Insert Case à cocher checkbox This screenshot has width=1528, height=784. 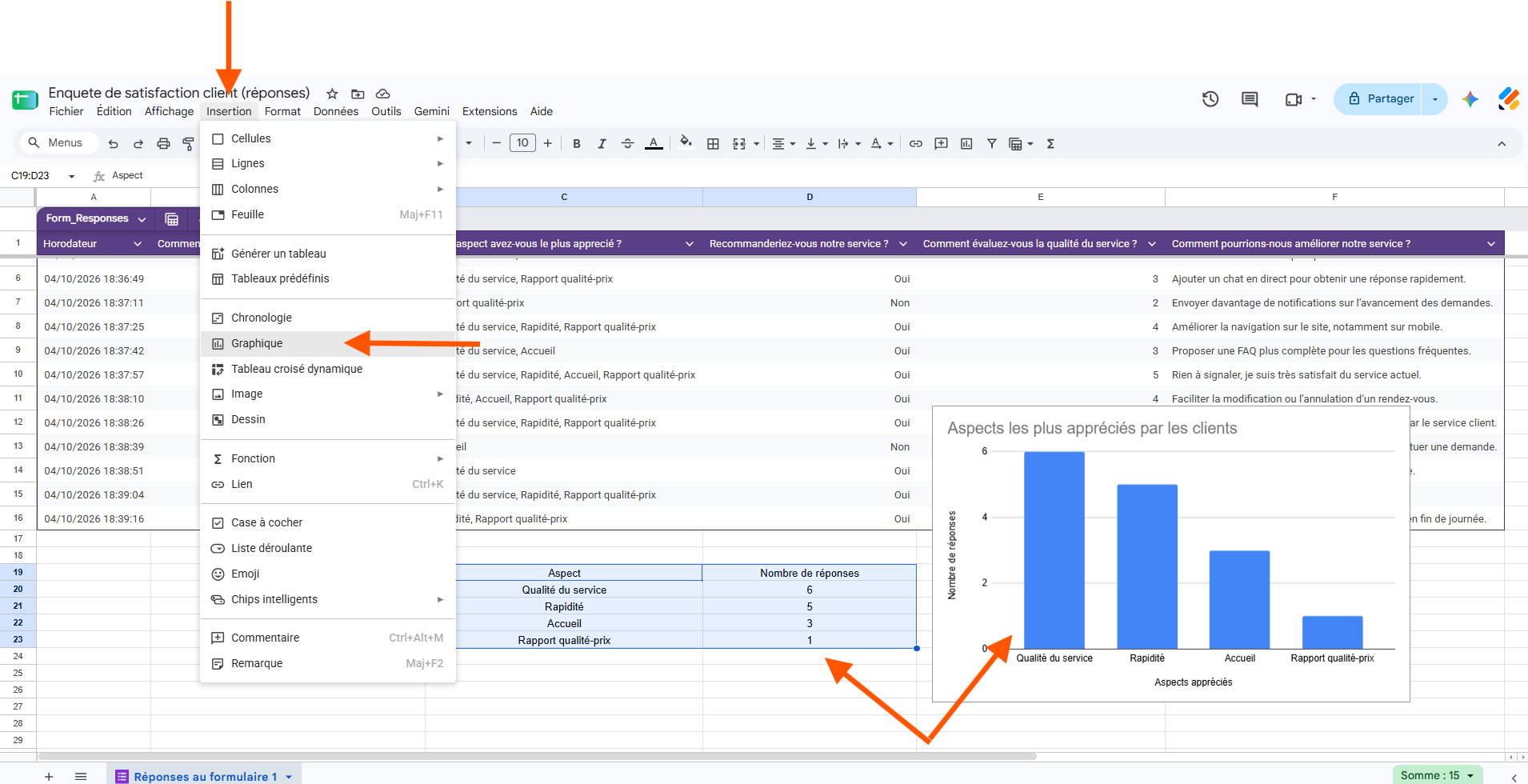tap(328, 522)
